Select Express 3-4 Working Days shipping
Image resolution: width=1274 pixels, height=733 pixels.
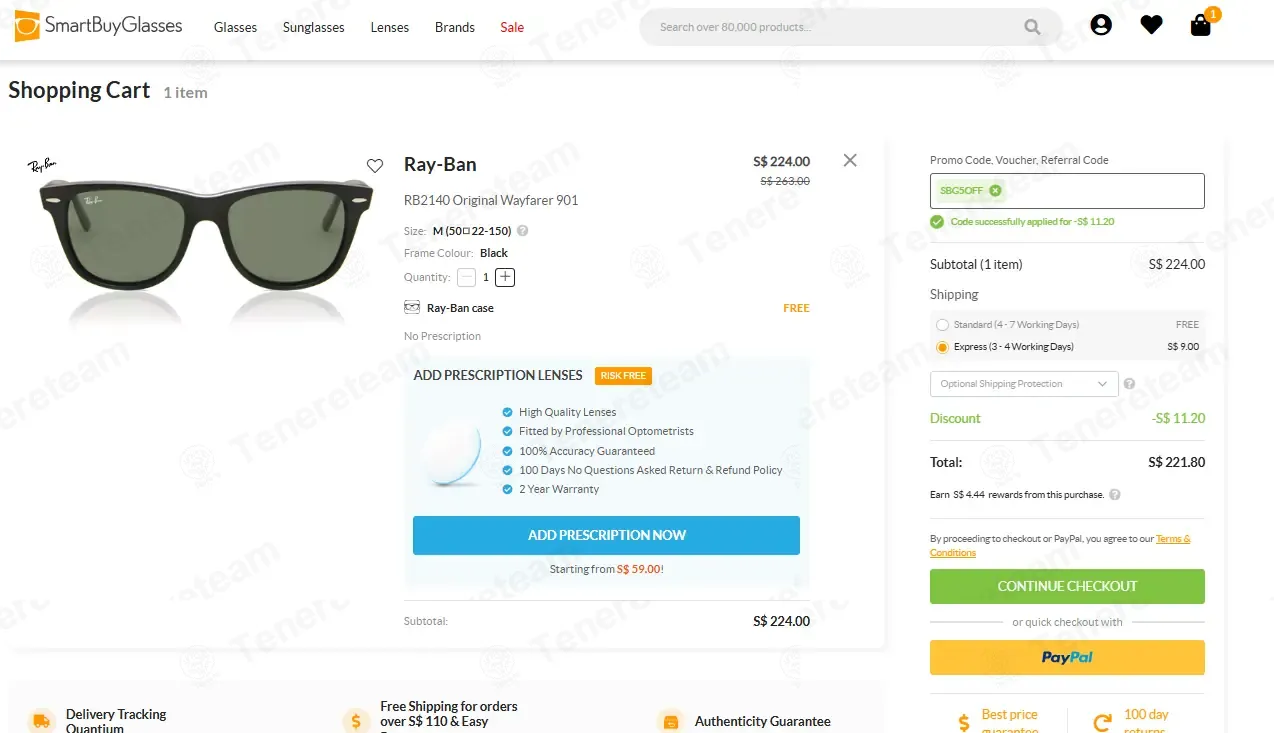point(942,347)
